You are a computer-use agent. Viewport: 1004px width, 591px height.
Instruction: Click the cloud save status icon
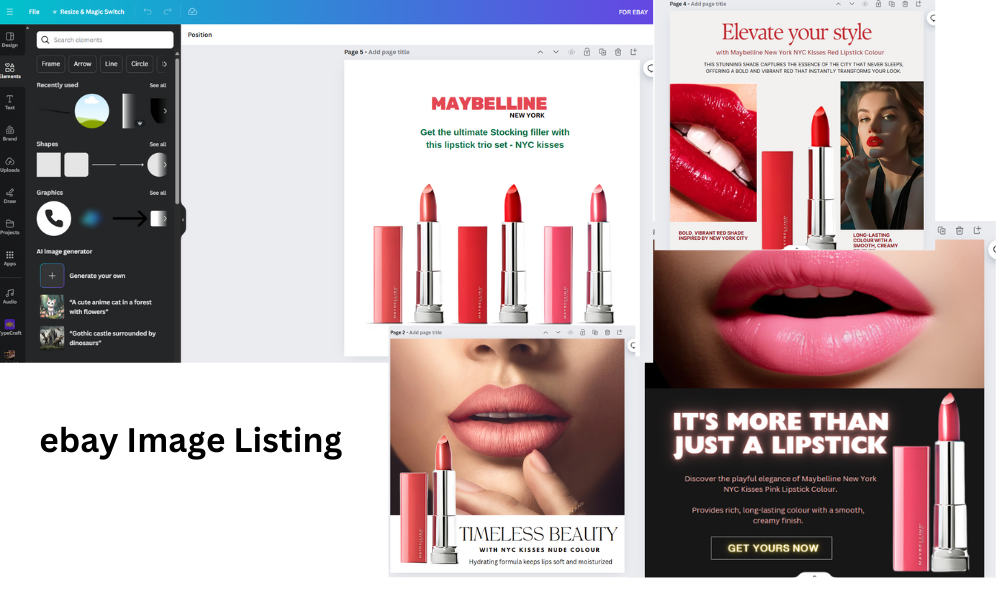pos(193,12)
